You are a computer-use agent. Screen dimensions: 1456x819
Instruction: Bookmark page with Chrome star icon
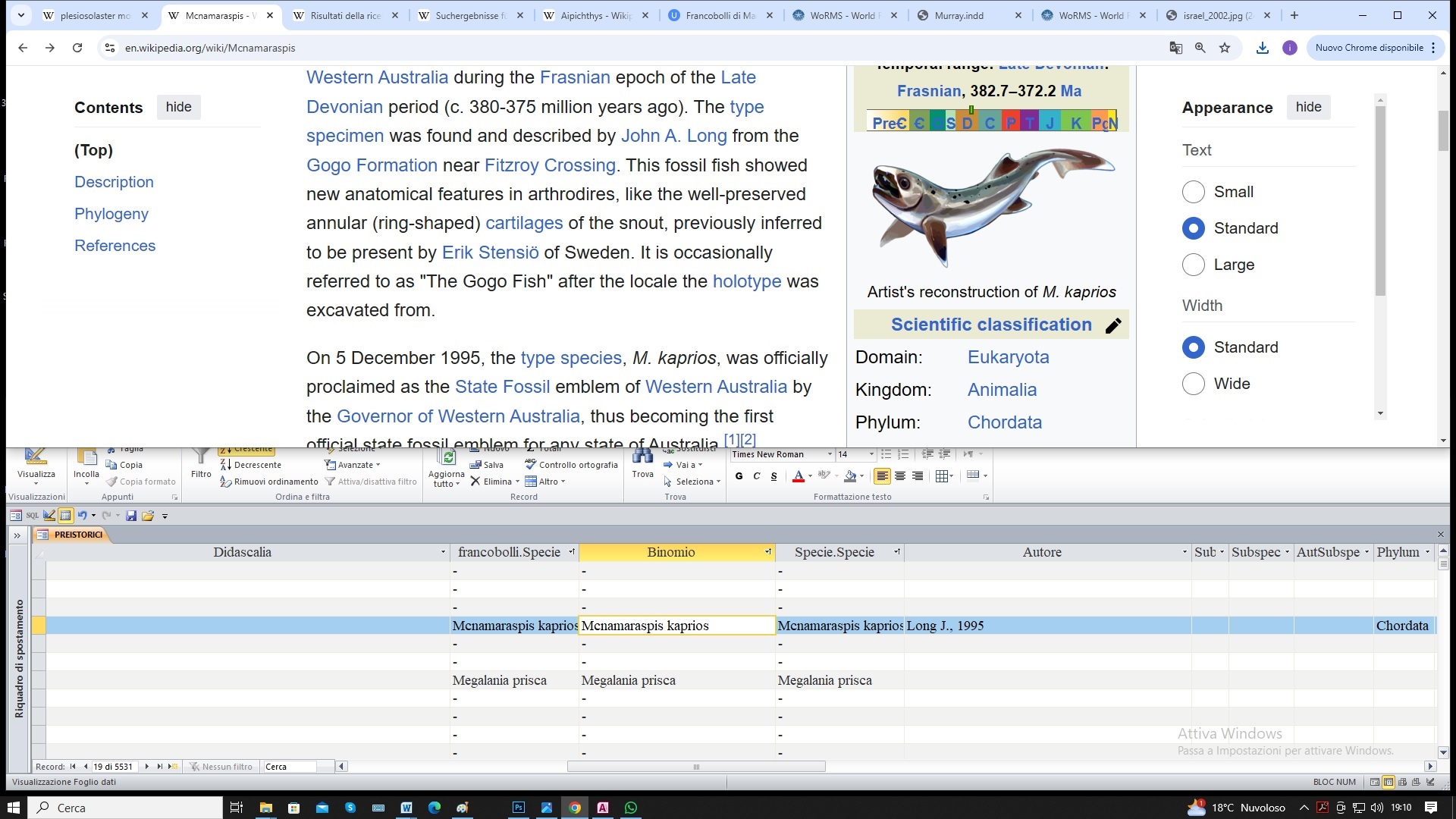[x=1224, y=48]
